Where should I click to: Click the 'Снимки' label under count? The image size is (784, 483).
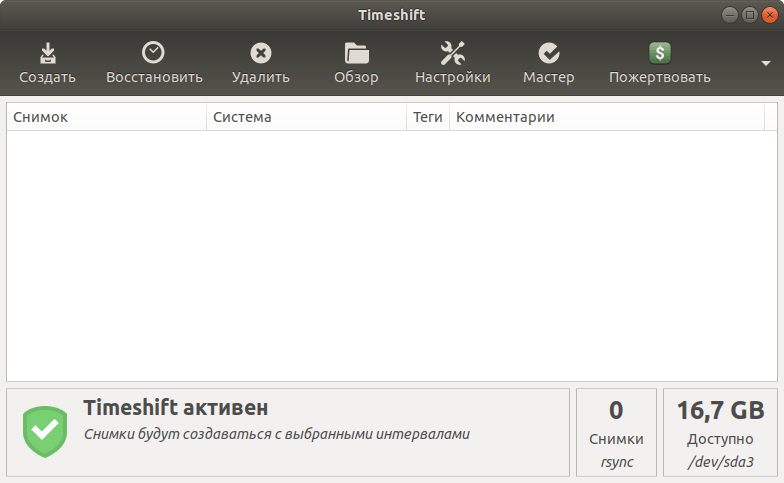(x=616, y=439)
